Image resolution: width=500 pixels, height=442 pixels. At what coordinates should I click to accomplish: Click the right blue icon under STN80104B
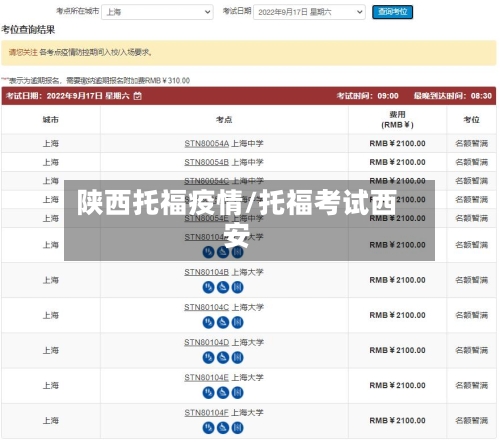[x=237, y=287]
